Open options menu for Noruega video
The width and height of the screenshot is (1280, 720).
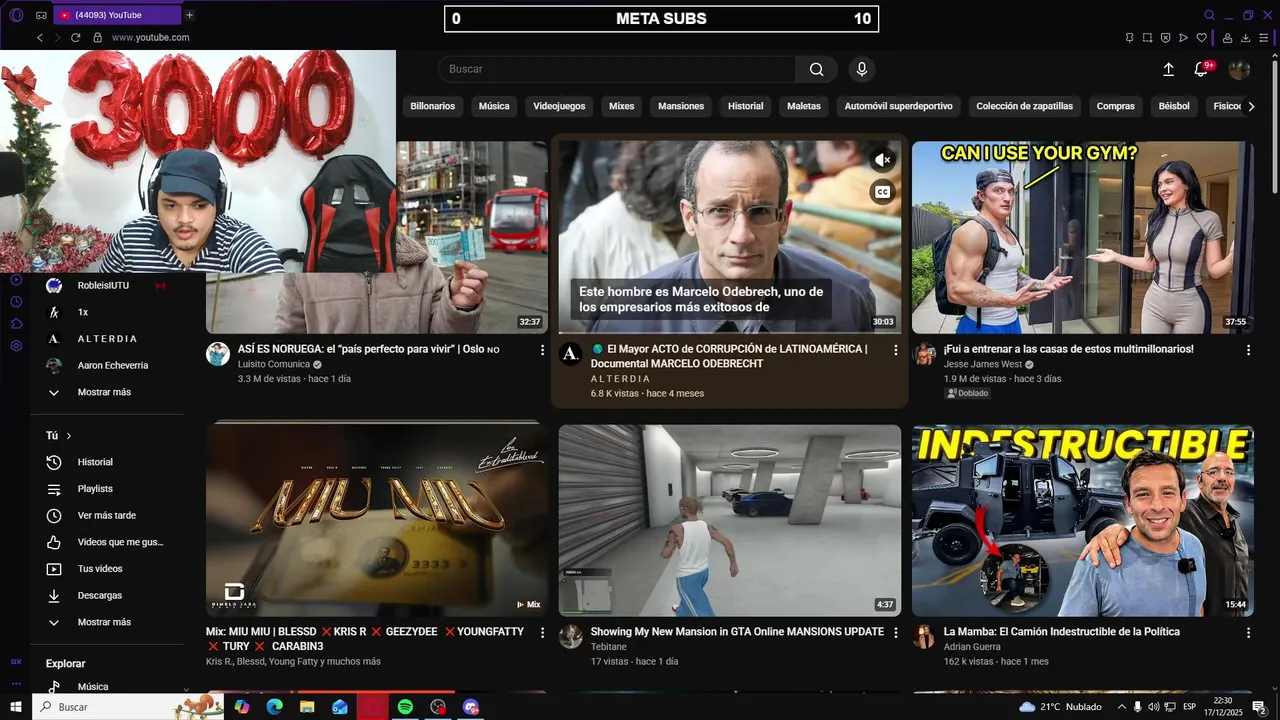pyautogui.click(x=543, y=350)
